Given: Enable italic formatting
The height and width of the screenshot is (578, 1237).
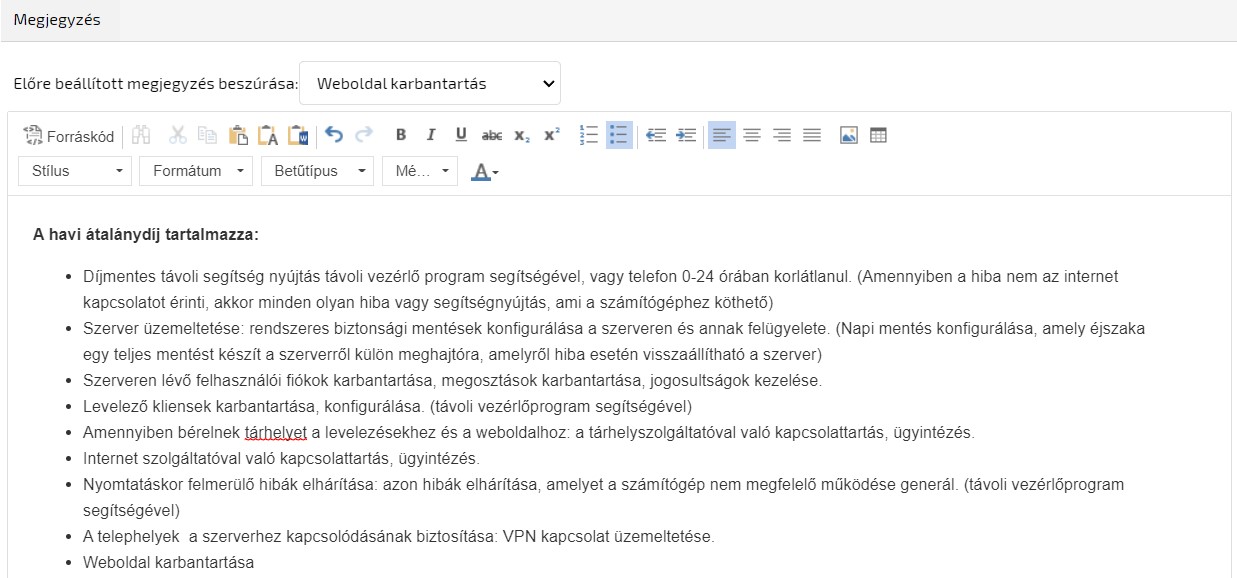Looking at the screenshot, I should click(431, 135).
